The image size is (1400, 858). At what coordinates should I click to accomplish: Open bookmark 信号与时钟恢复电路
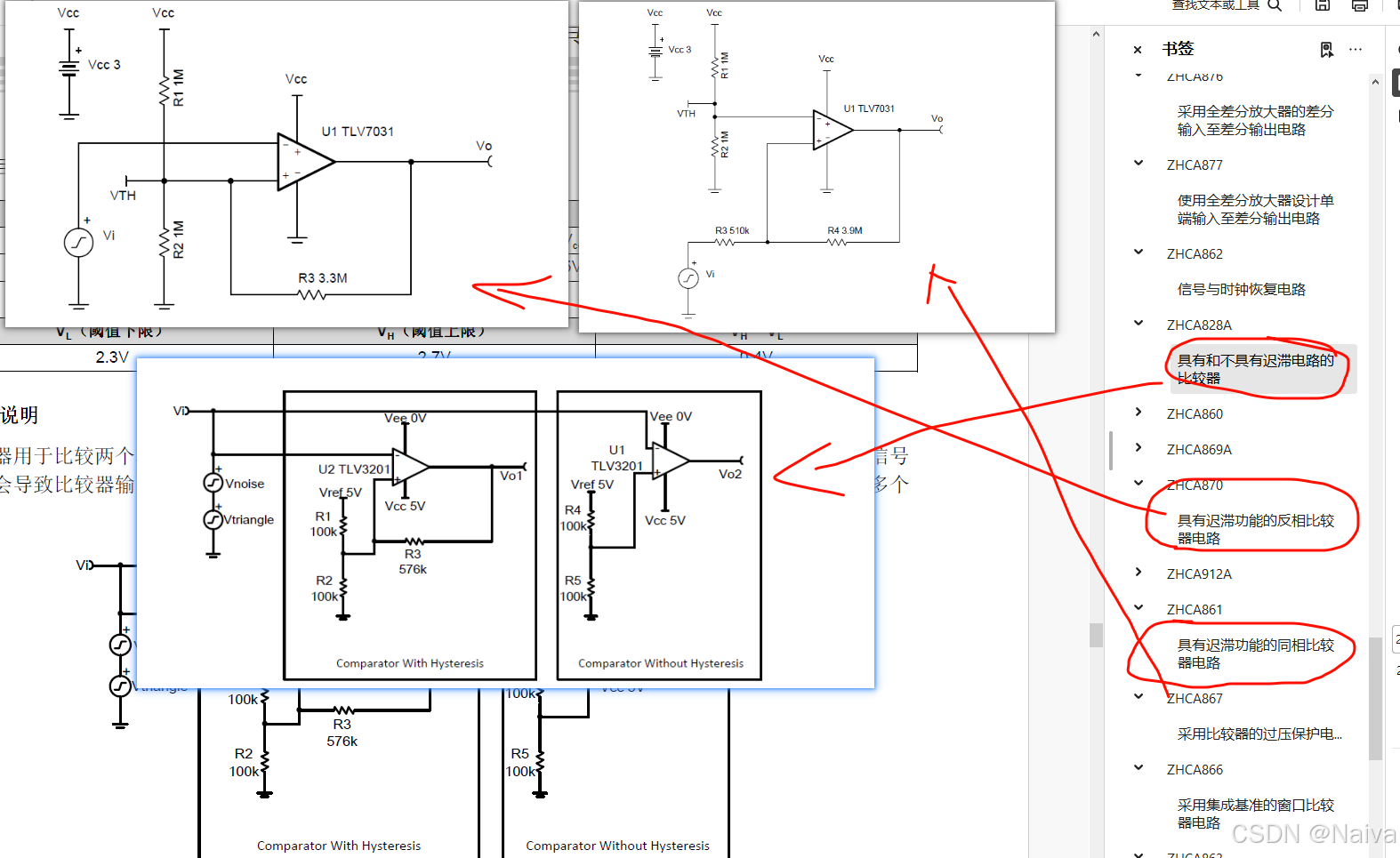pyautogui.click(x=1241, y=290)
